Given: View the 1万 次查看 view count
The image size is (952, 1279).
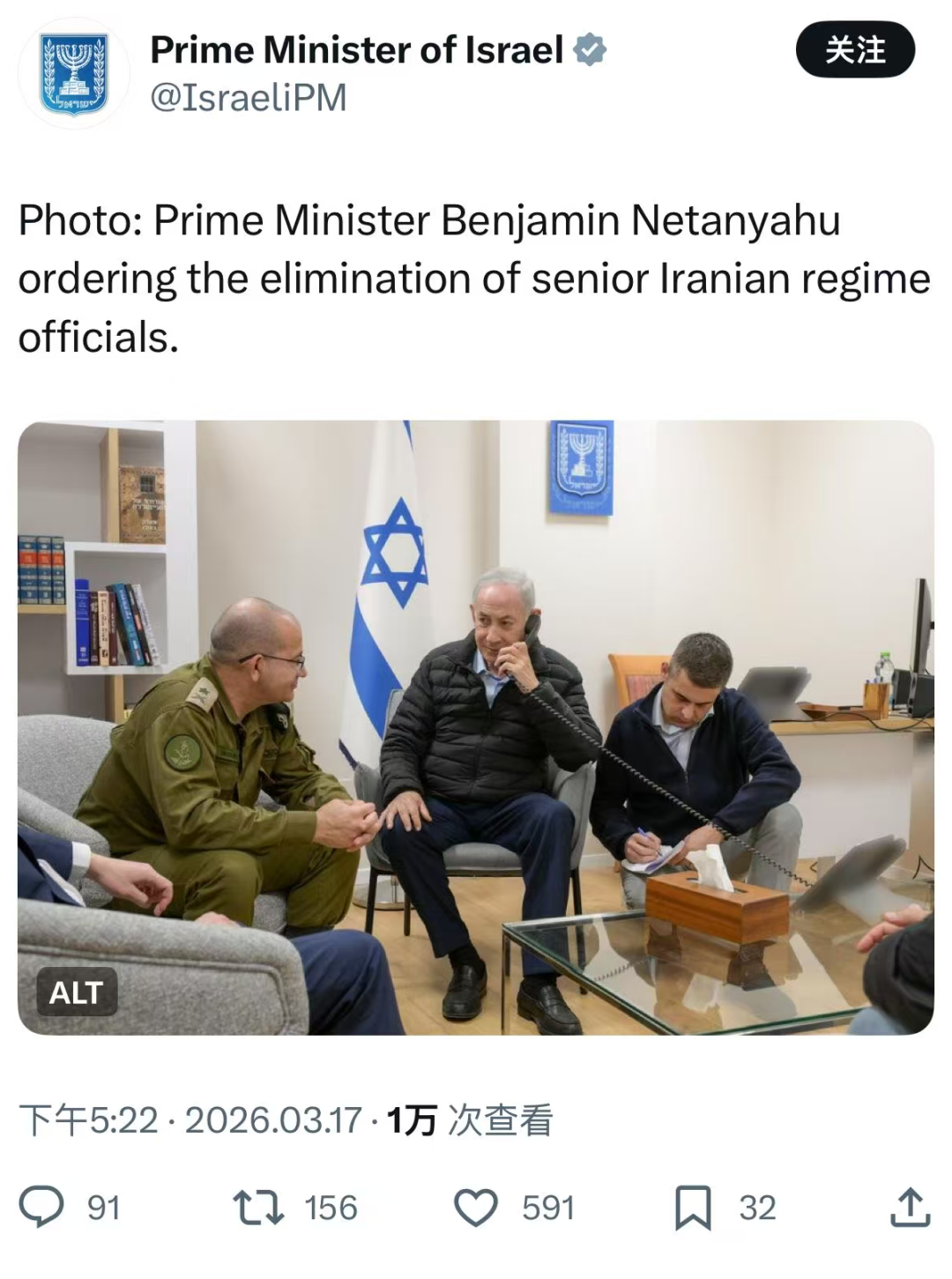Looking at the screenshot, I should [470, 1120].
